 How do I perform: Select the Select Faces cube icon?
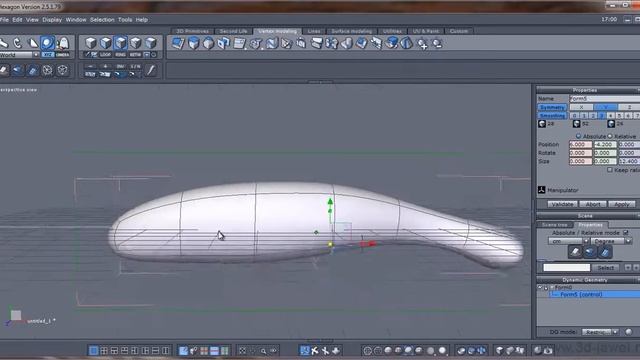point(106,42)
